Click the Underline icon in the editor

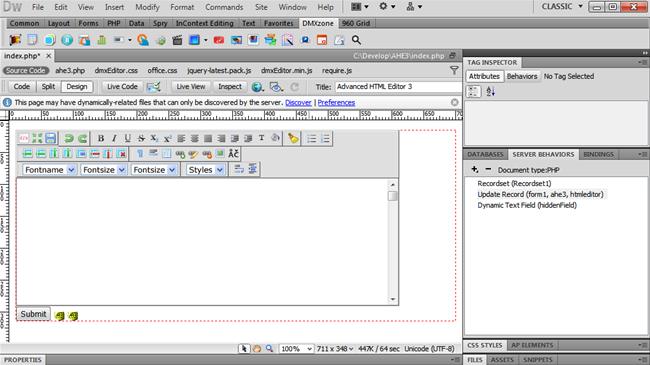(128, 139)
